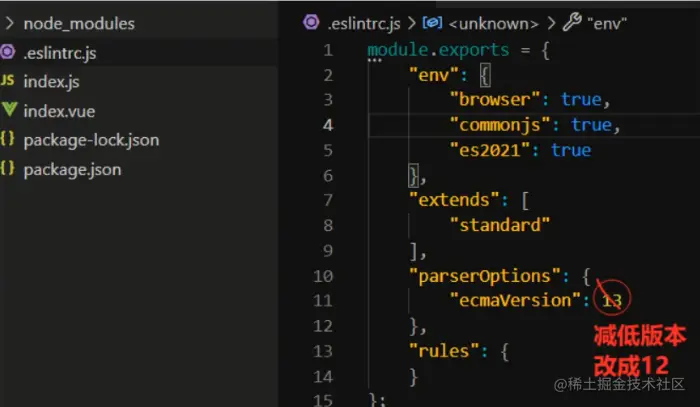
Task: Click the "standard" string on line 8
Action: [x=500, y=225]
